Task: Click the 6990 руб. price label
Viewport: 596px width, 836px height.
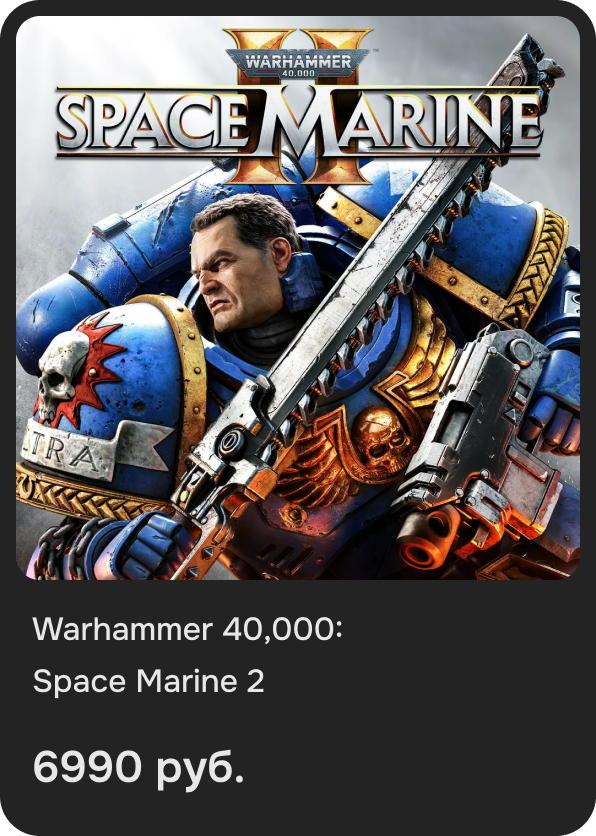Action: coord(139,768)
